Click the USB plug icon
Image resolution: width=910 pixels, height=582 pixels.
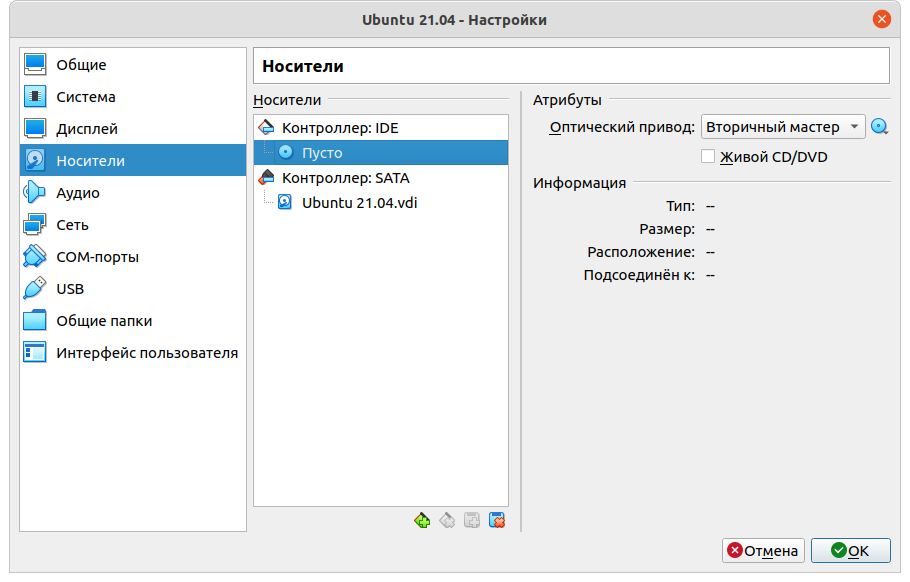(35, 288)
